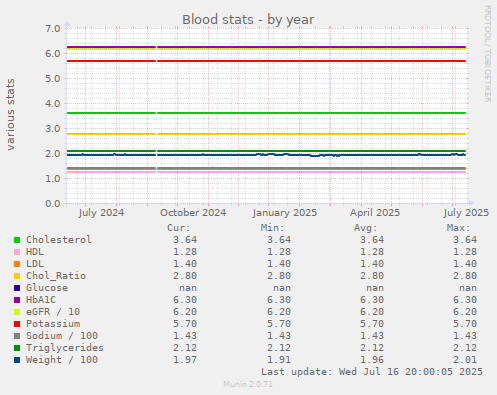This screenshot has width=497, height=395.
Task: Click the 'Last update' timestamp text
Action: (x=372, y=372)
